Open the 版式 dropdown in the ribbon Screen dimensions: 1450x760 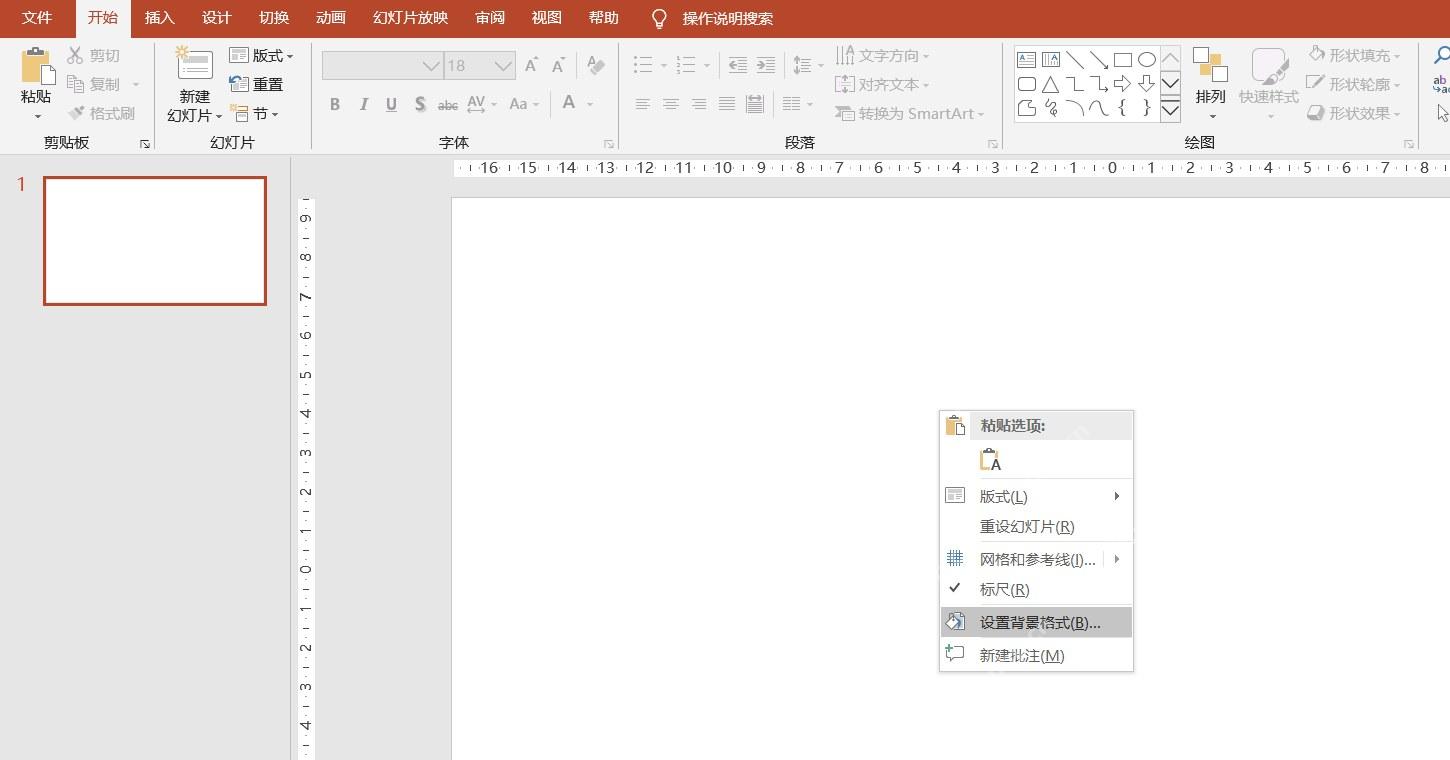click(x=262, y=56)
